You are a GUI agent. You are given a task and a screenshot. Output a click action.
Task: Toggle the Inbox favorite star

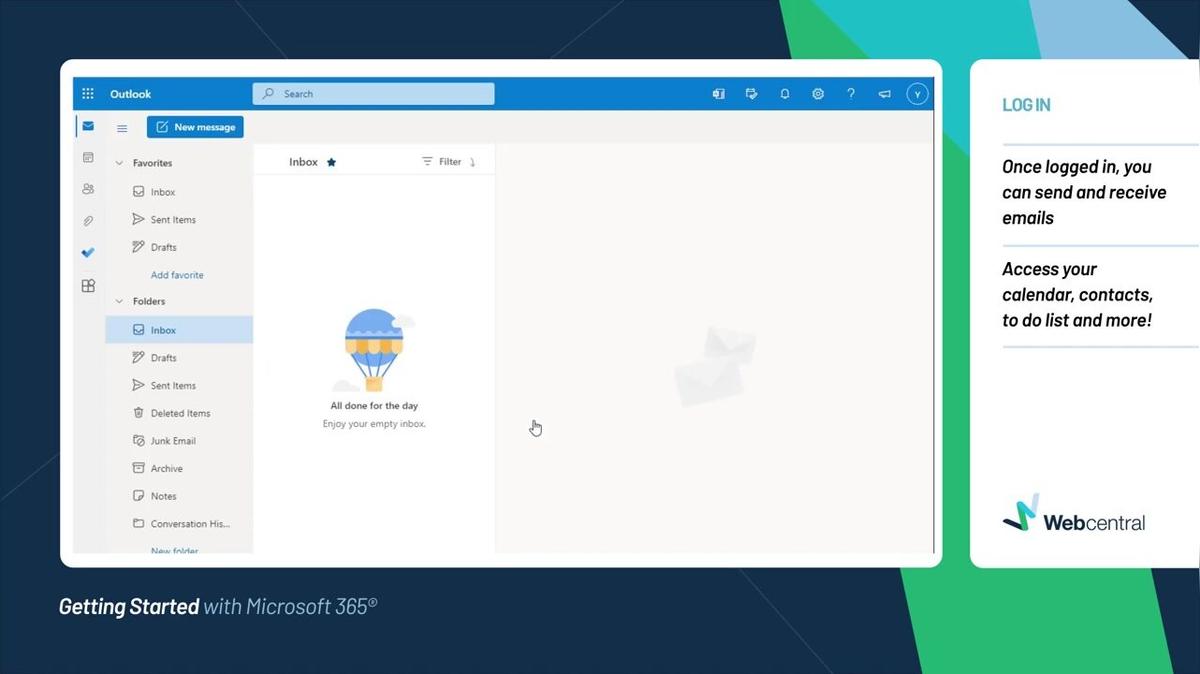pyautogui.click(x=331, y=162)
